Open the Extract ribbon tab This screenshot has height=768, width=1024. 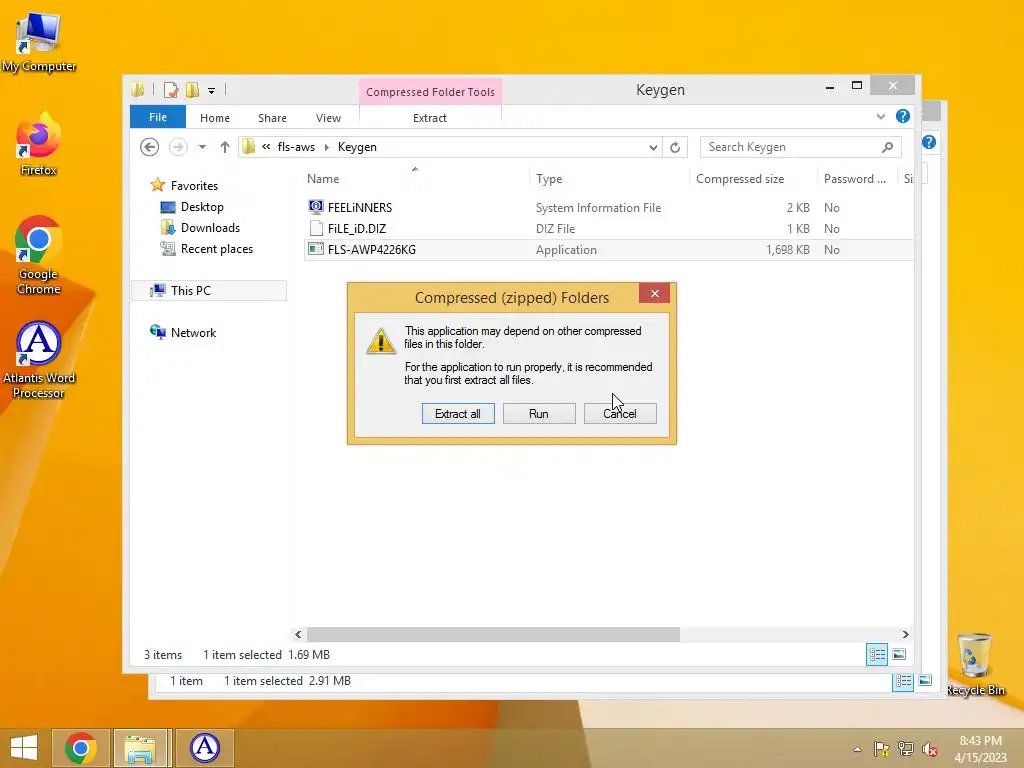coord(430,118)
